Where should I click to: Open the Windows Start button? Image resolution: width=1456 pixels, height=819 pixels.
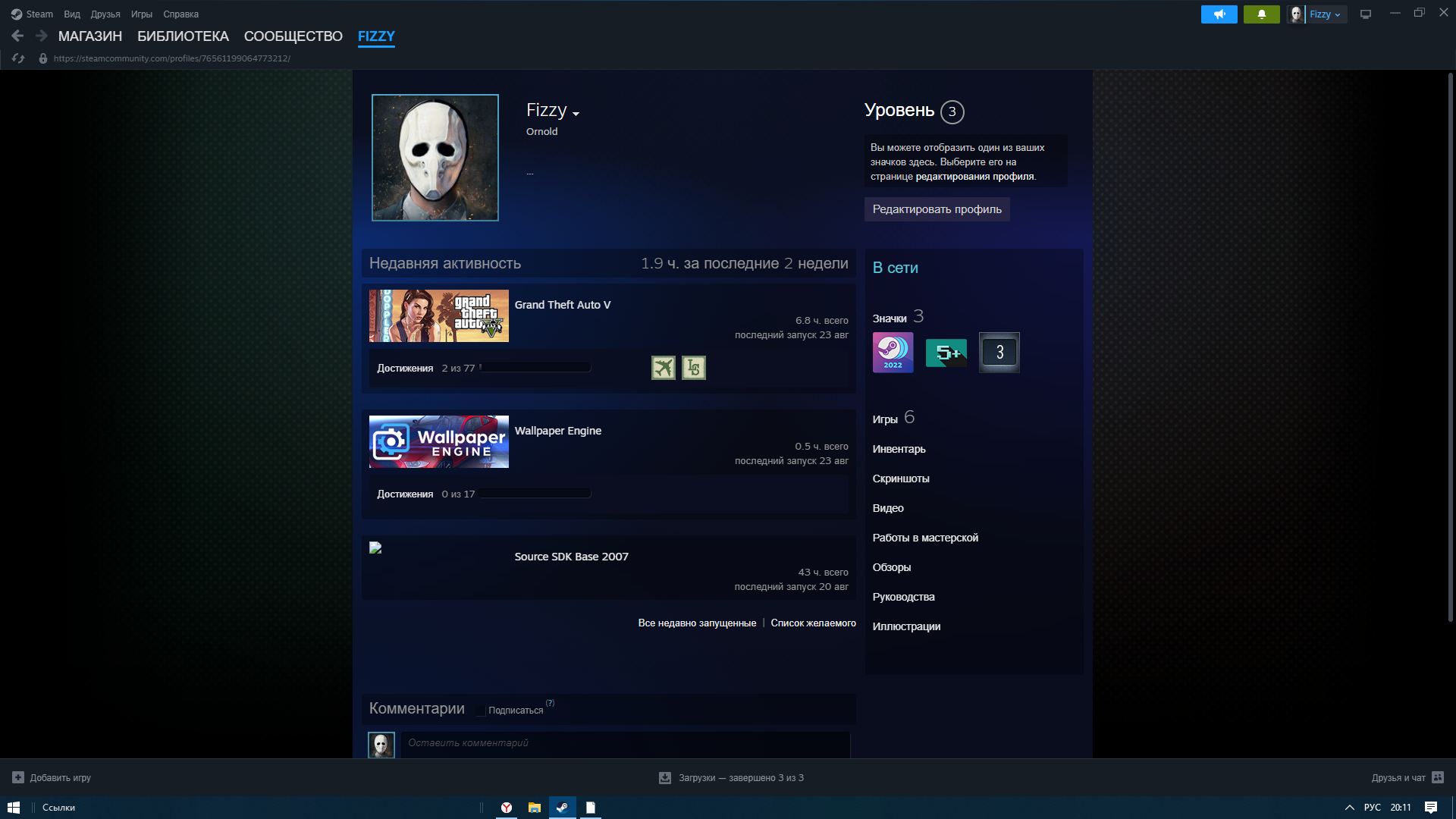point(14,808)
